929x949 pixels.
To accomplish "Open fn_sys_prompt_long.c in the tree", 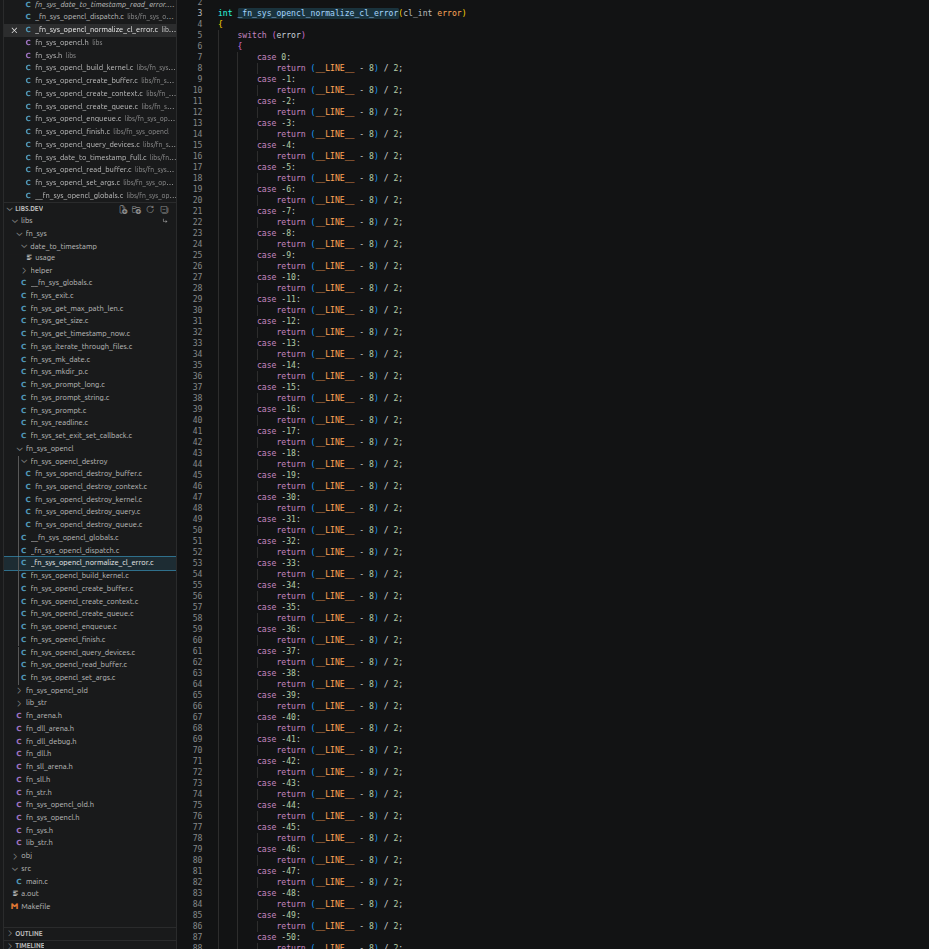I will pyautogui.click(x=90, y=384).
